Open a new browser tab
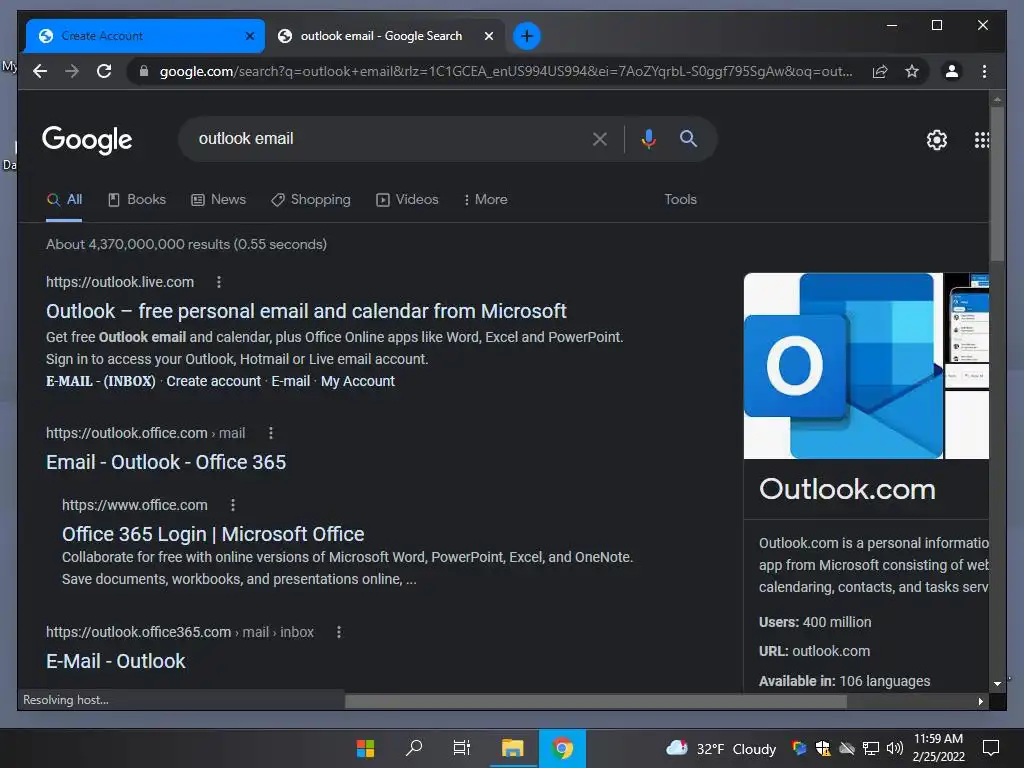 (x=527, y=36)
